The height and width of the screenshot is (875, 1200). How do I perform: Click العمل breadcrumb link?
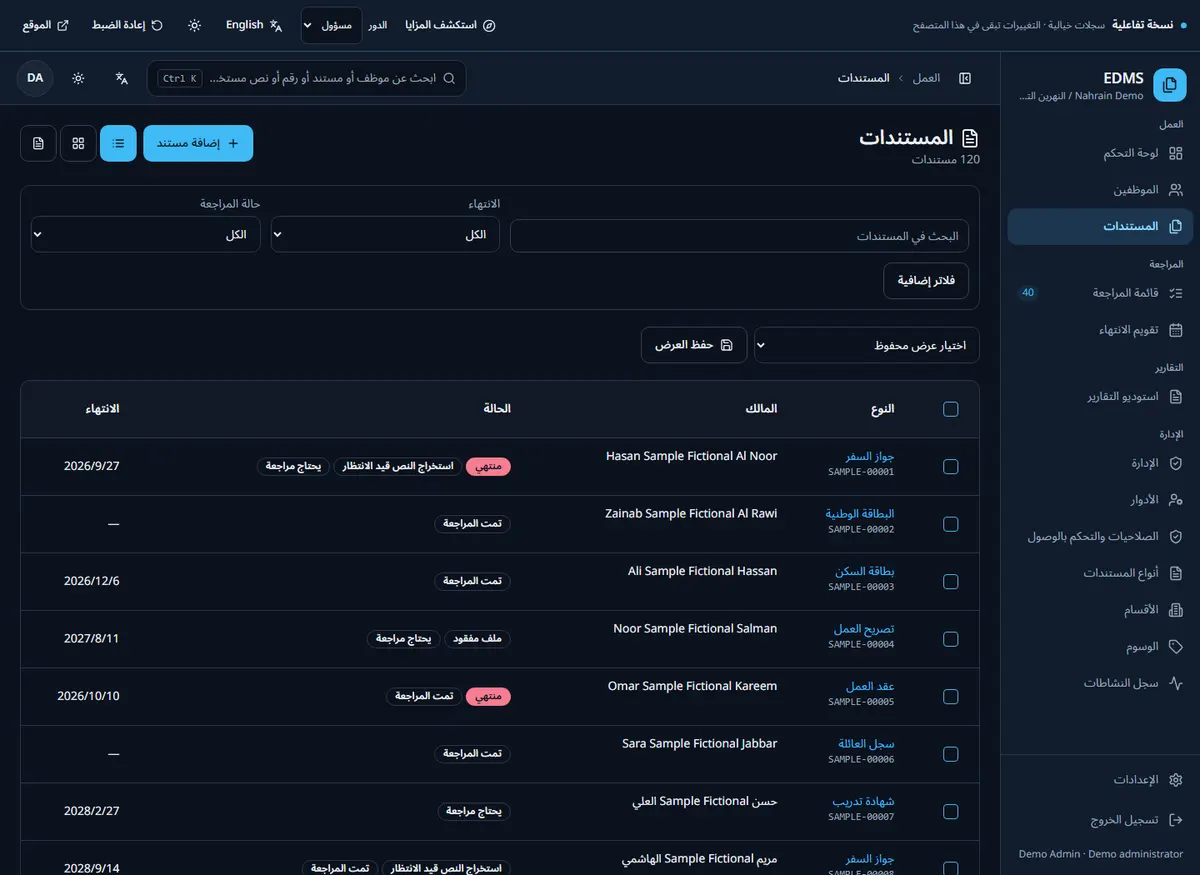coord(926,78)
